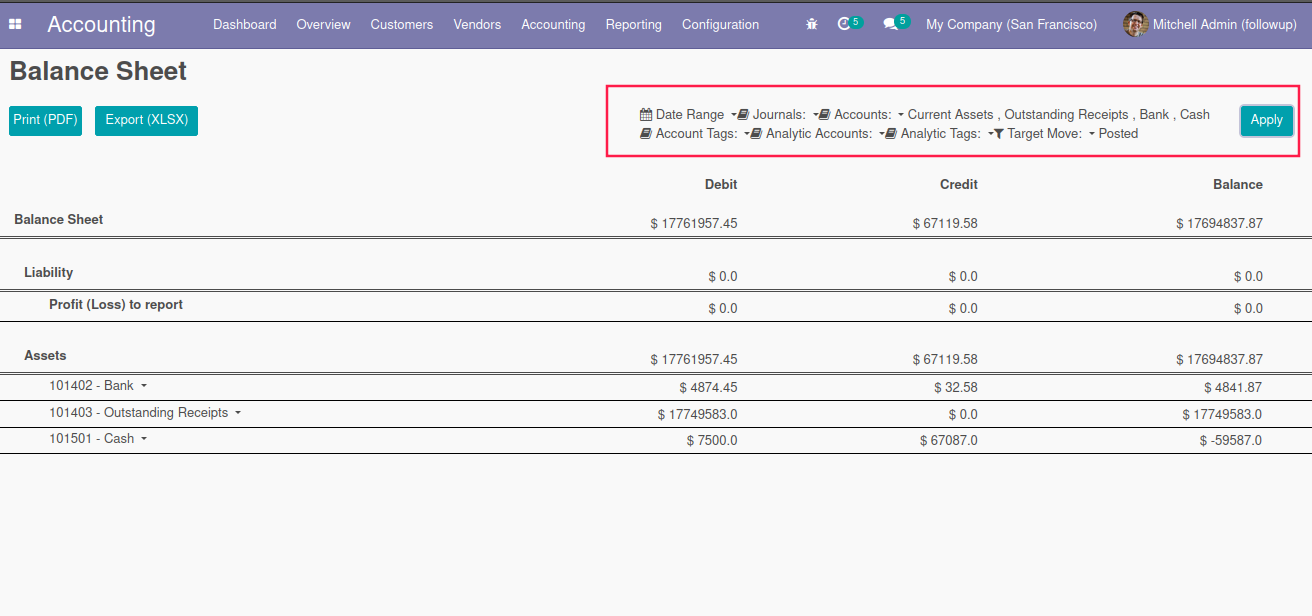The image size is (1312, 616).
Task: Expand the 101402 - Bank row
Action: click(x=143, y=386)
